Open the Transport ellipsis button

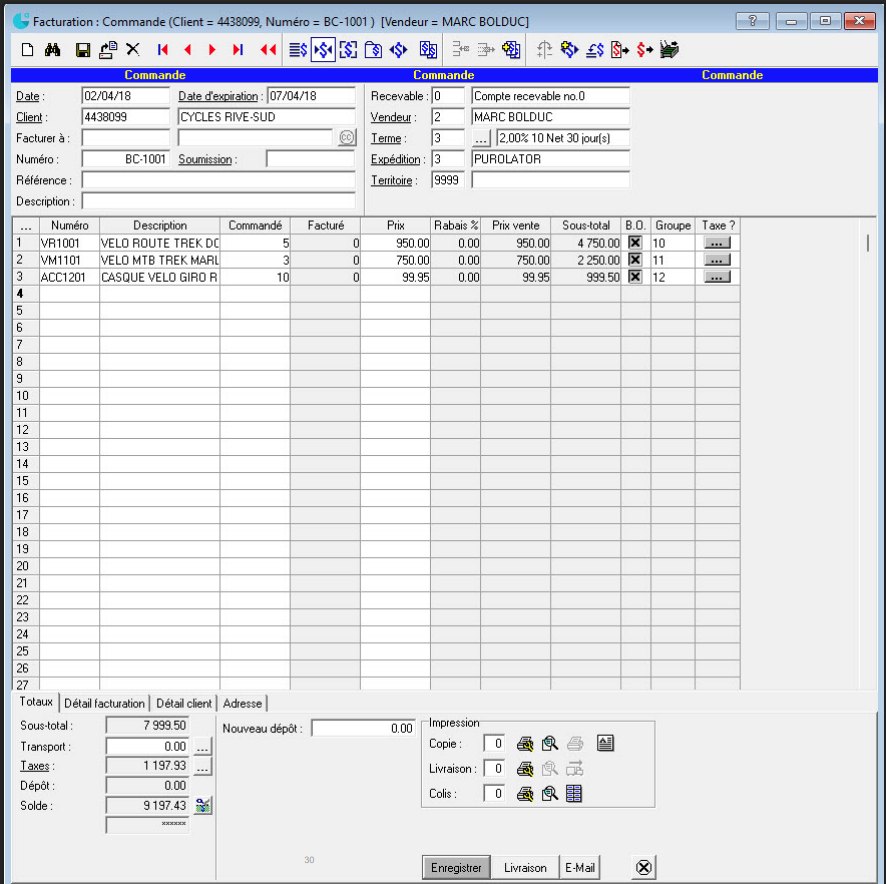pos(203,747)
